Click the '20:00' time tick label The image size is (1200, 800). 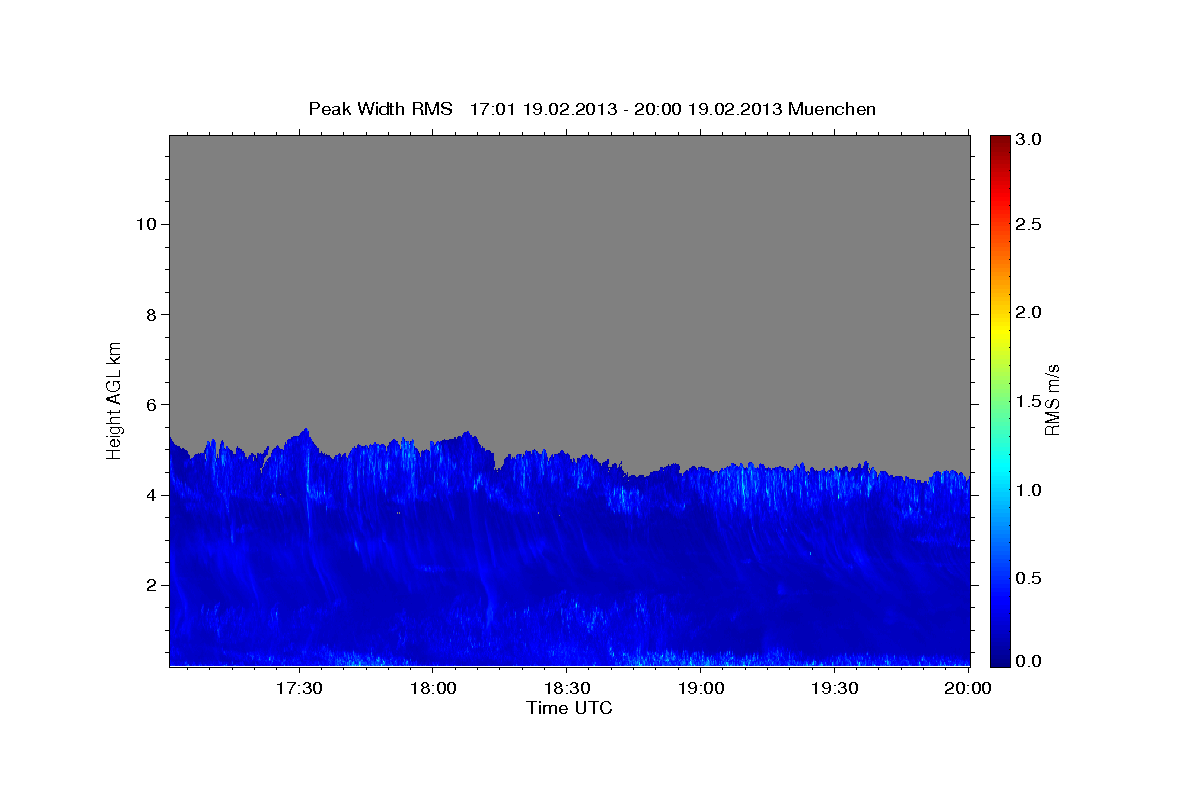coord(967,689)
